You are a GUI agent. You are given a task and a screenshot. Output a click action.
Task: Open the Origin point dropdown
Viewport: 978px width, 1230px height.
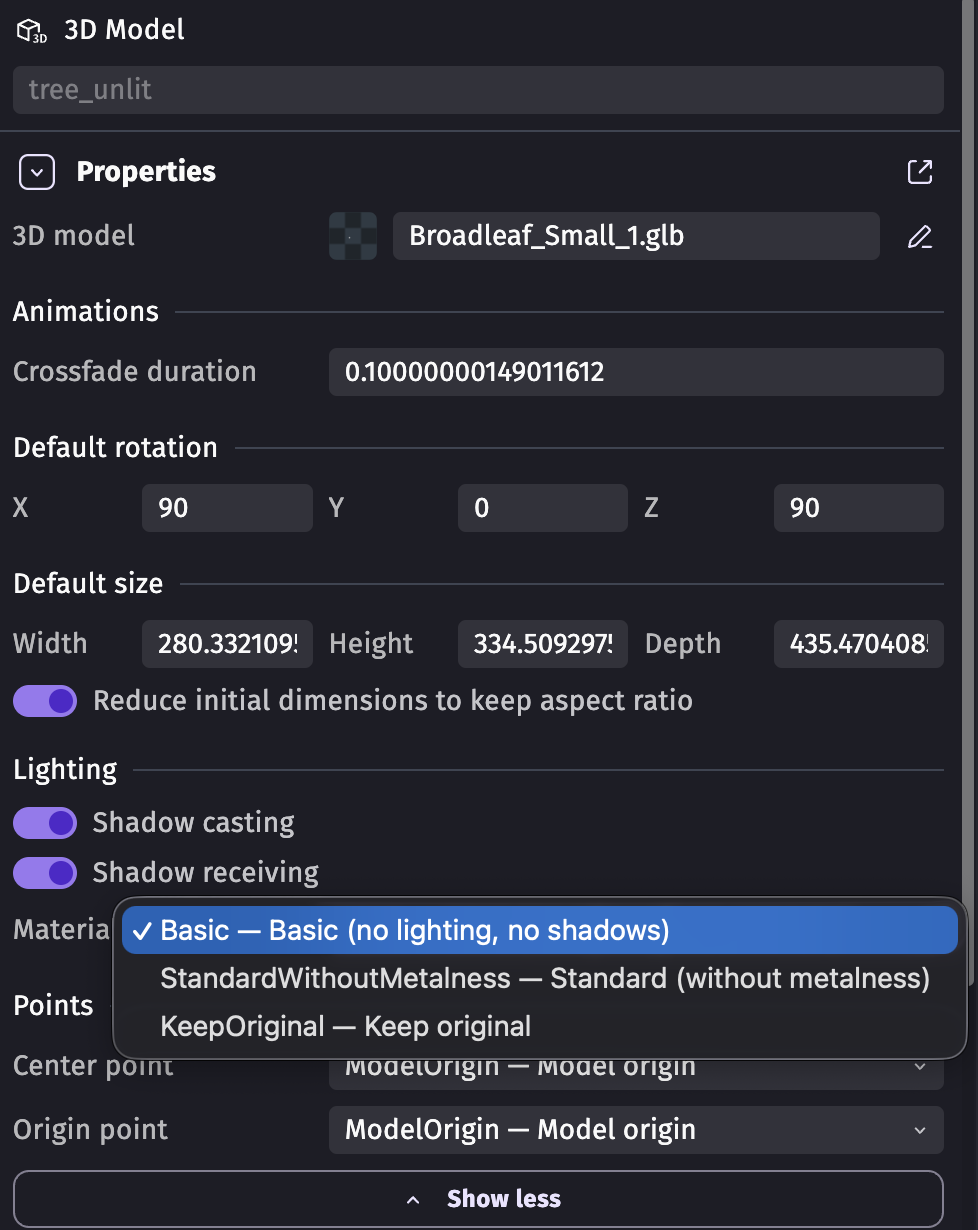[636, 1130]
